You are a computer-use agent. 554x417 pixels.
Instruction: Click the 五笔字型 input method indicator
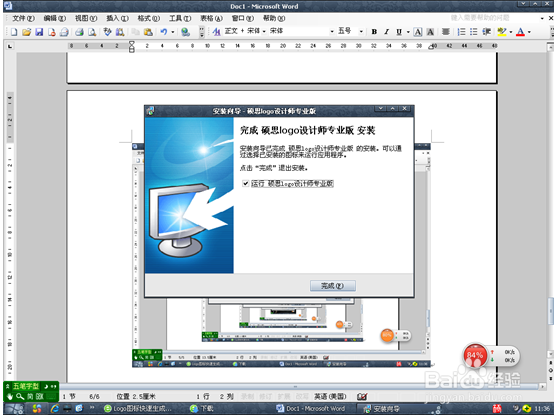(26, 386)
